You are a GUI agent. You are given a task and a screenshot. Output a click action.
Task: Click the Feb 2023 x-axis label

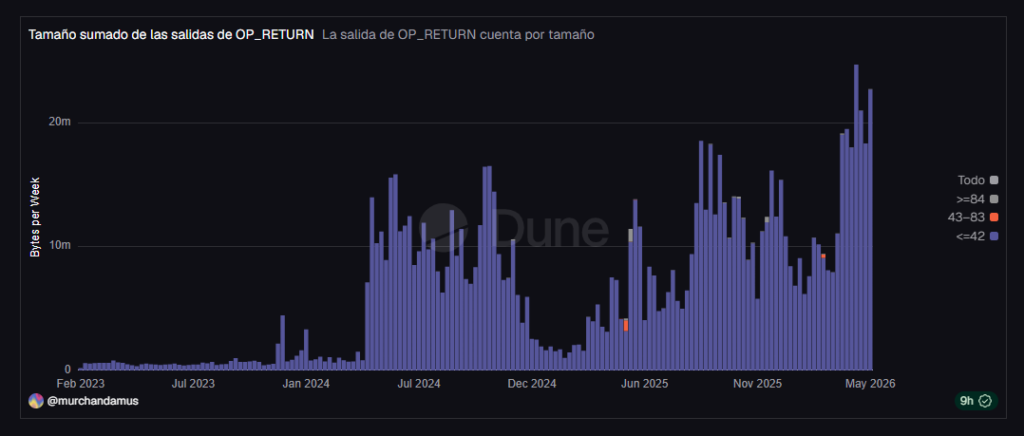click(x=80, y=384)
